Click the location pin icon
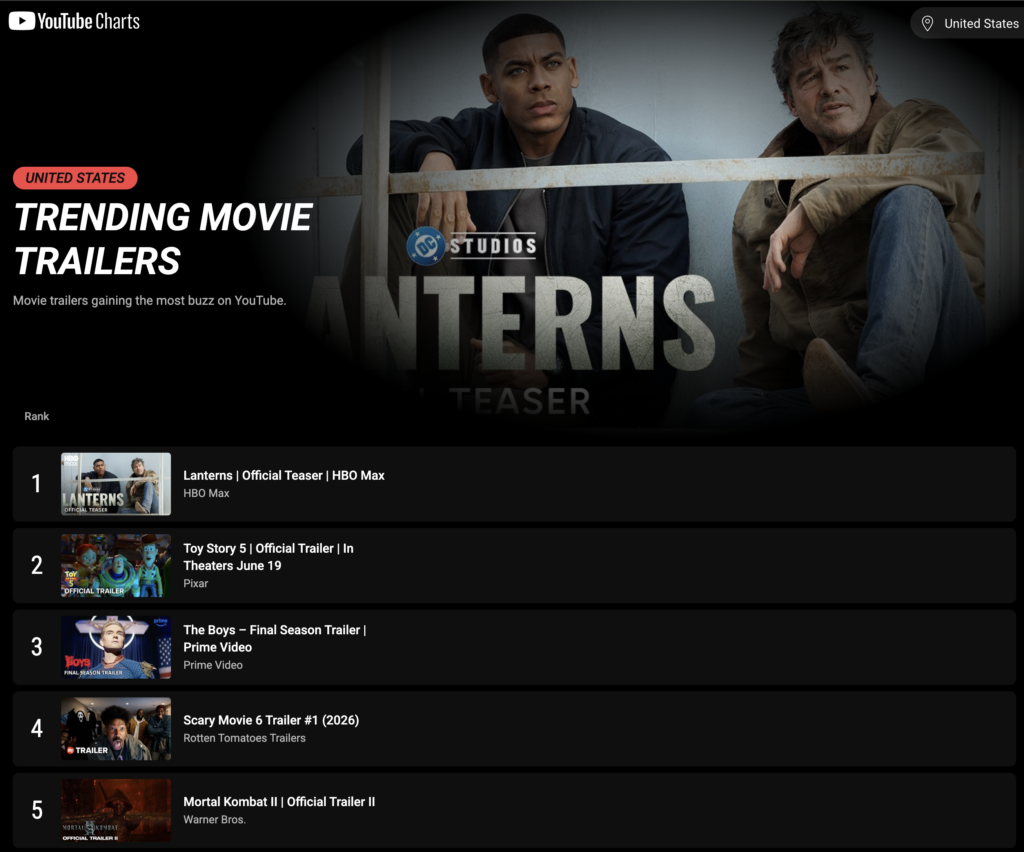 (927, 24)
